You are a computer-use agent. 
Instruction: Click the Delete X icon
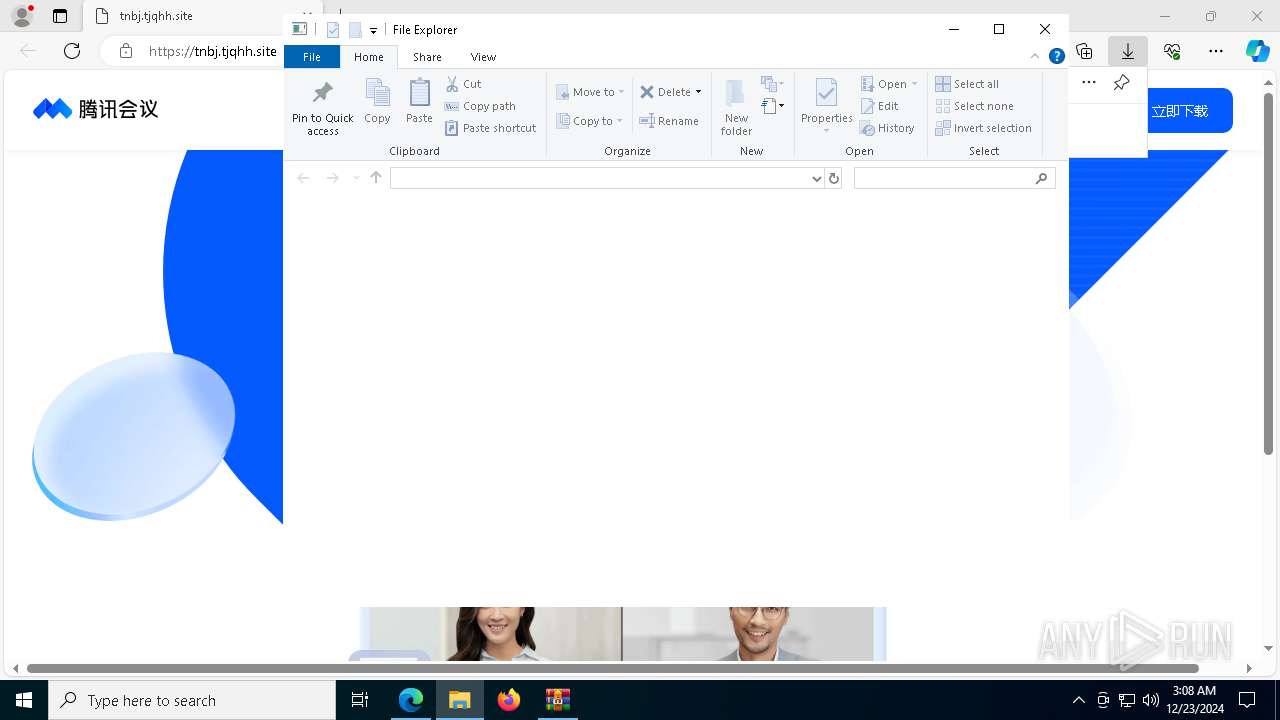pos(647,92)
